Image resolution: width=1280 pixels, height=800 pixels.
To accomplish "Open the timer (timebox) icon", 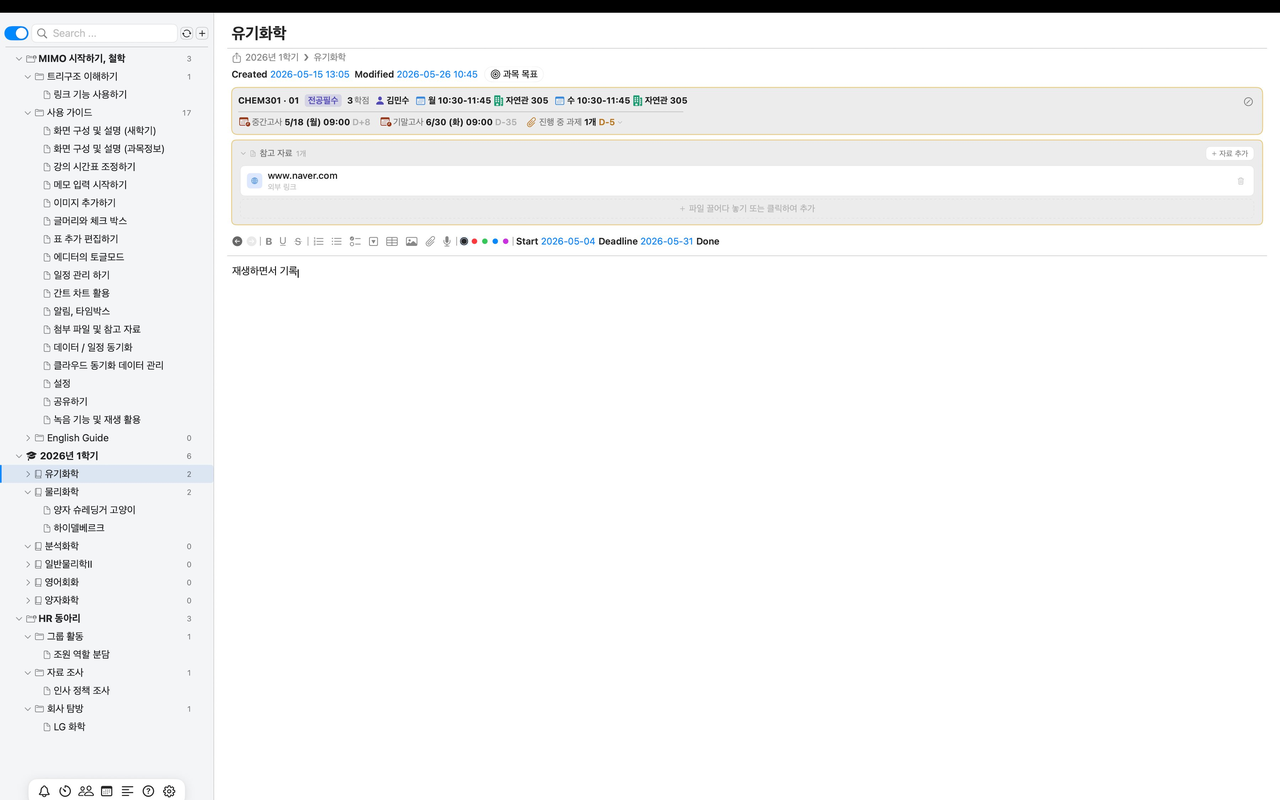I will 65,791.
